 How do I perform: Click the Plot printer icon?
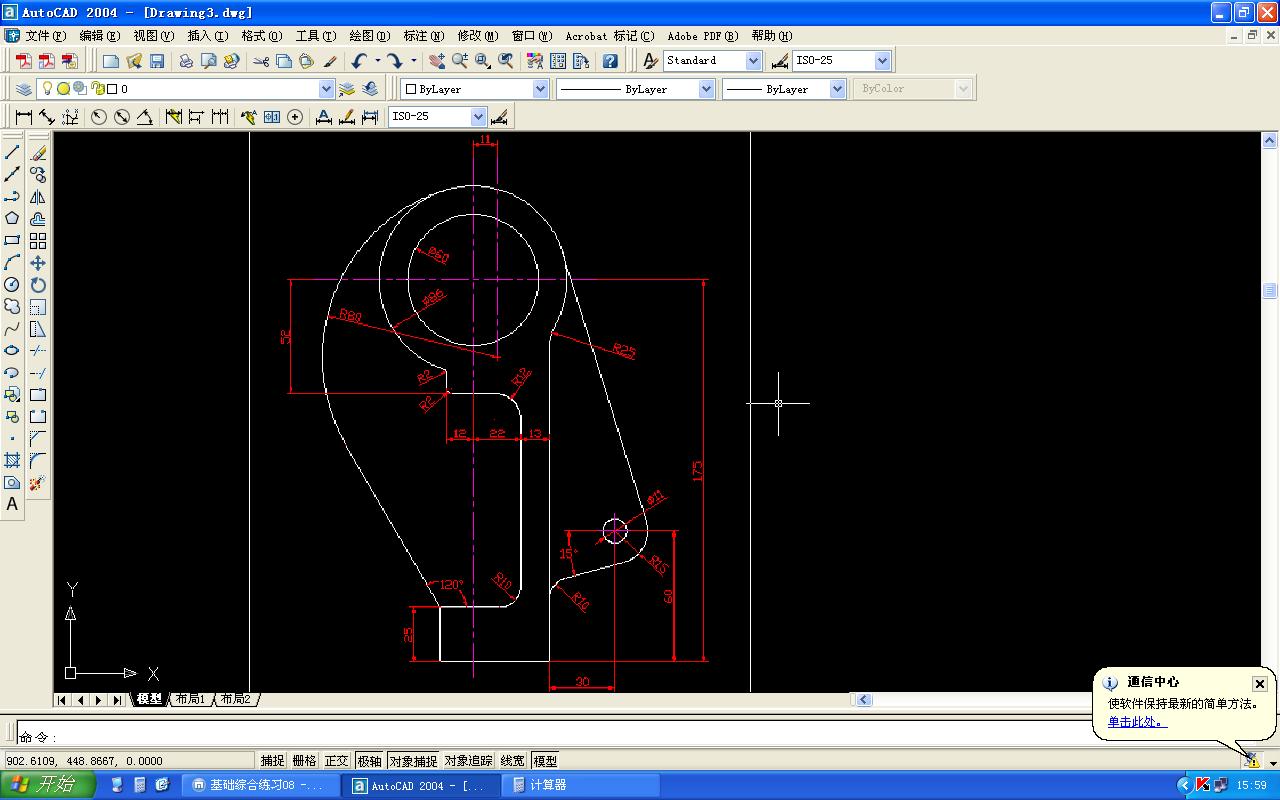[186, 61]
